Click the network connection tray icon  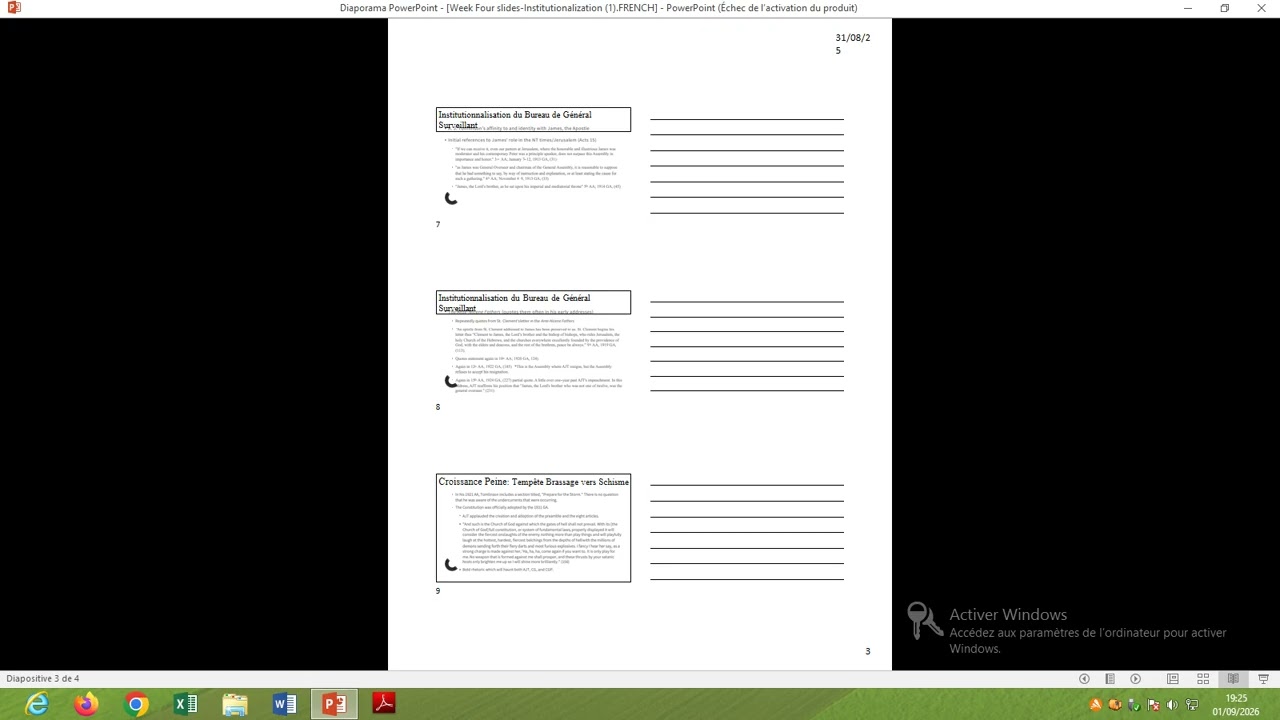[x=1192, y=705]
